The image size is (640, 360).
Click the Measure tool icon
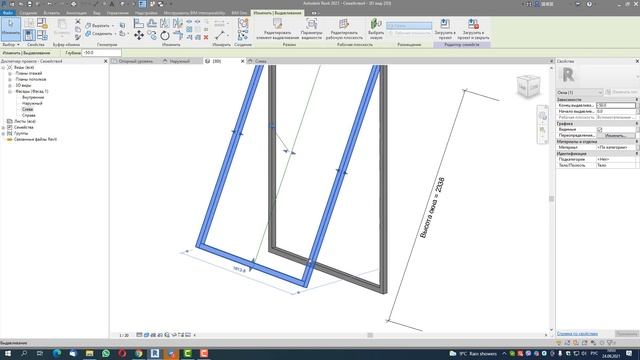(x=220, y=36)
